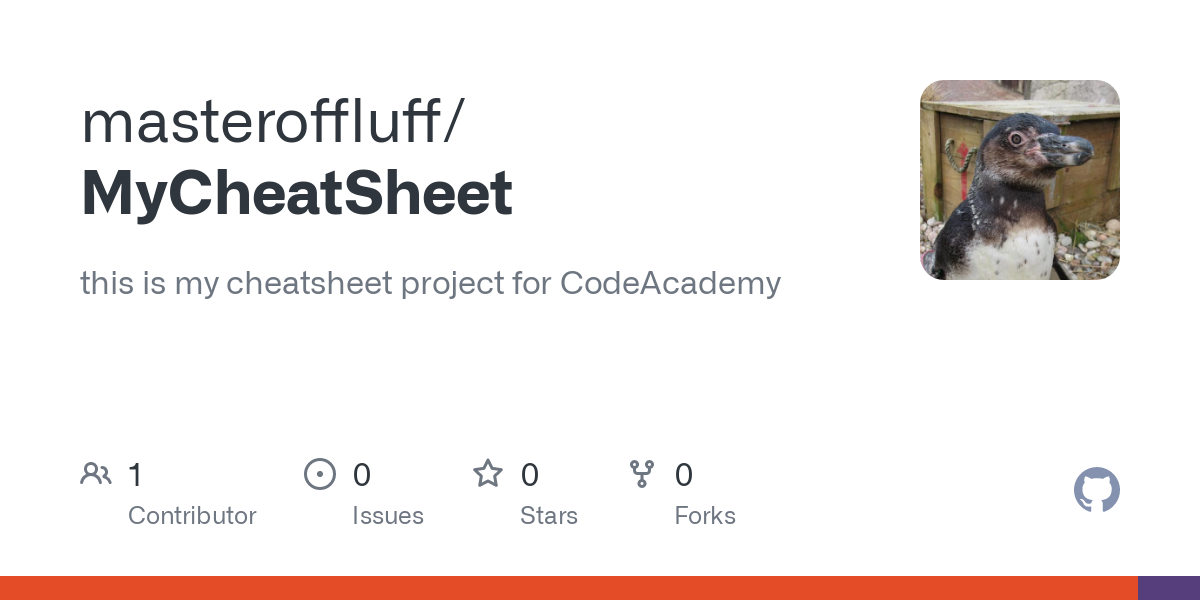Open the MyCheatSheet repository title
The image size is (1200, 600).
(297, 193)
